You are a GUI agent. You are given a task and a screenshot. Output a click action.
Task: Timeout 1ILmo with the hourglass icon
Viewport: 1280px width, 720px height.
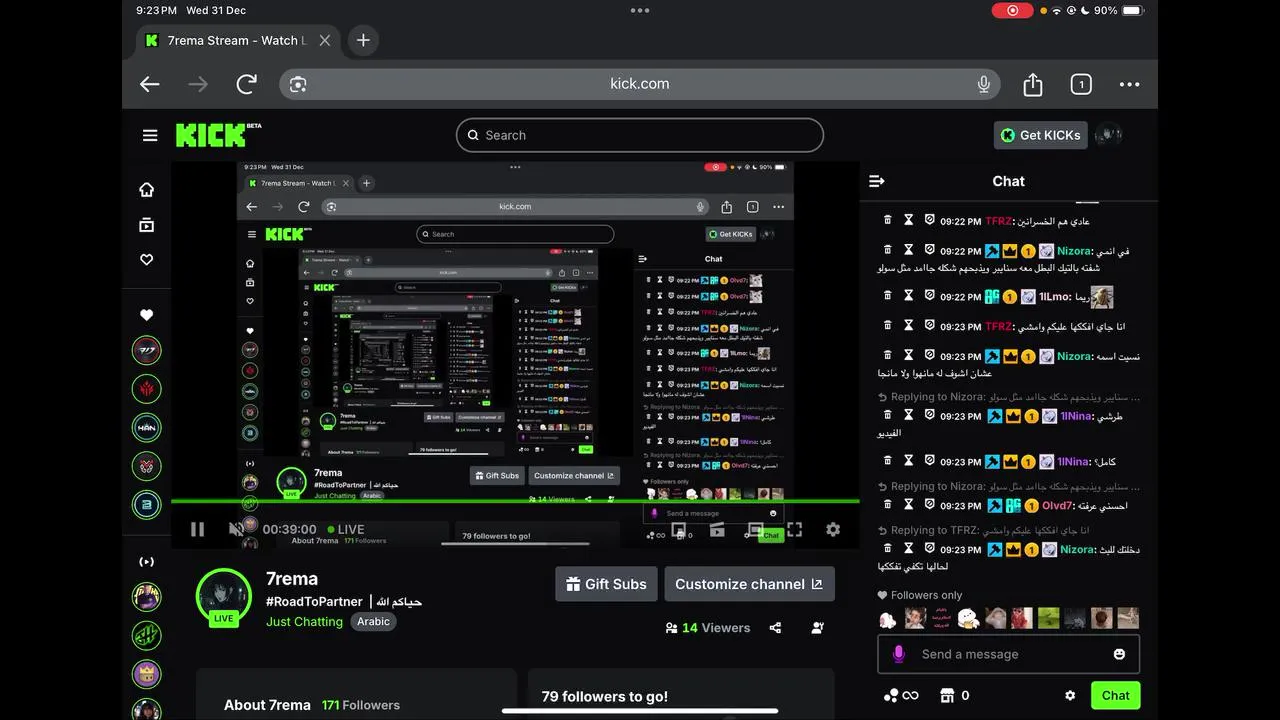[x=909, y=296]
